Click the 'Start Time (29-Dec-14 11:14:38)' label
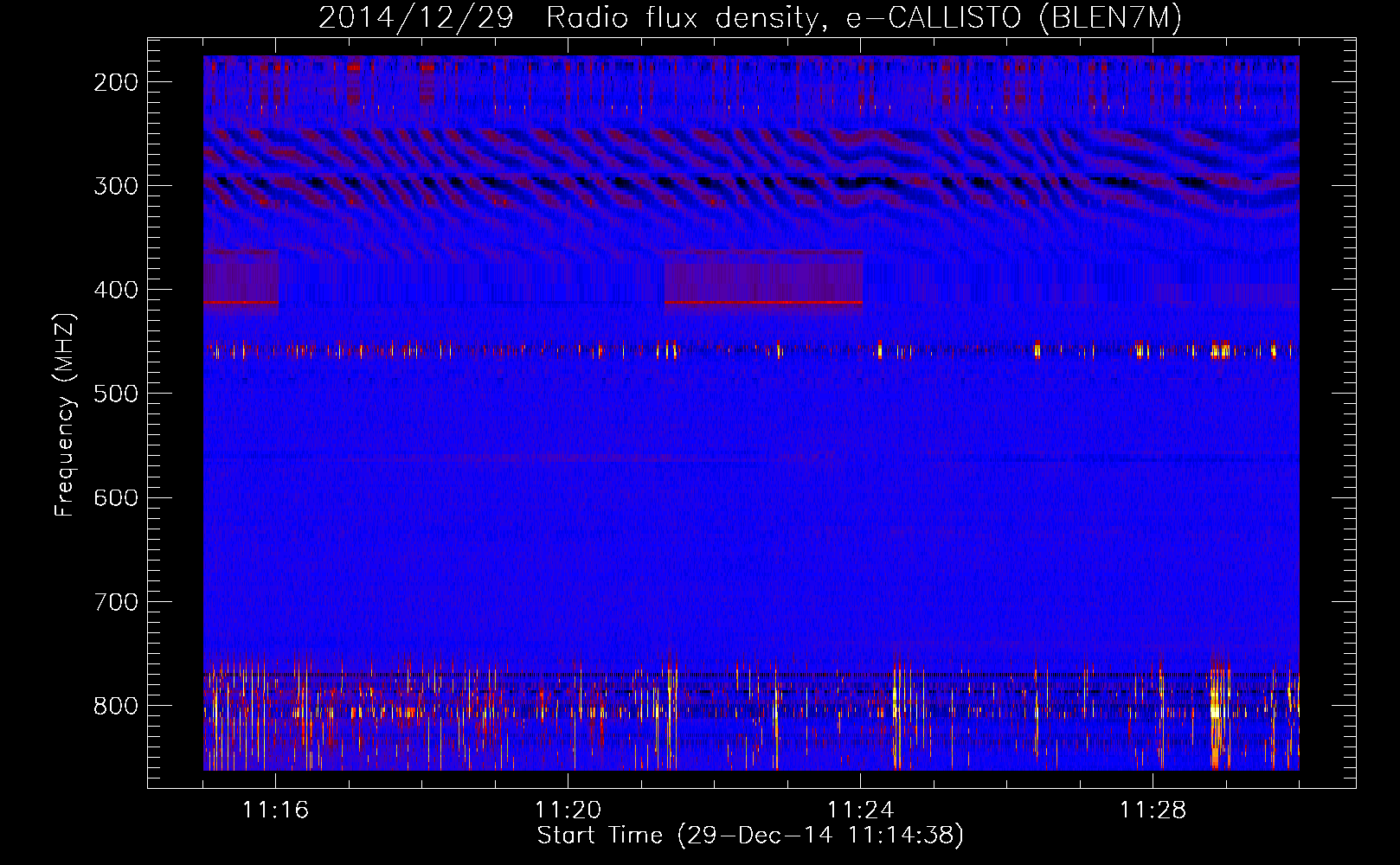1400x865 pixels. click(x=750, y=836)
